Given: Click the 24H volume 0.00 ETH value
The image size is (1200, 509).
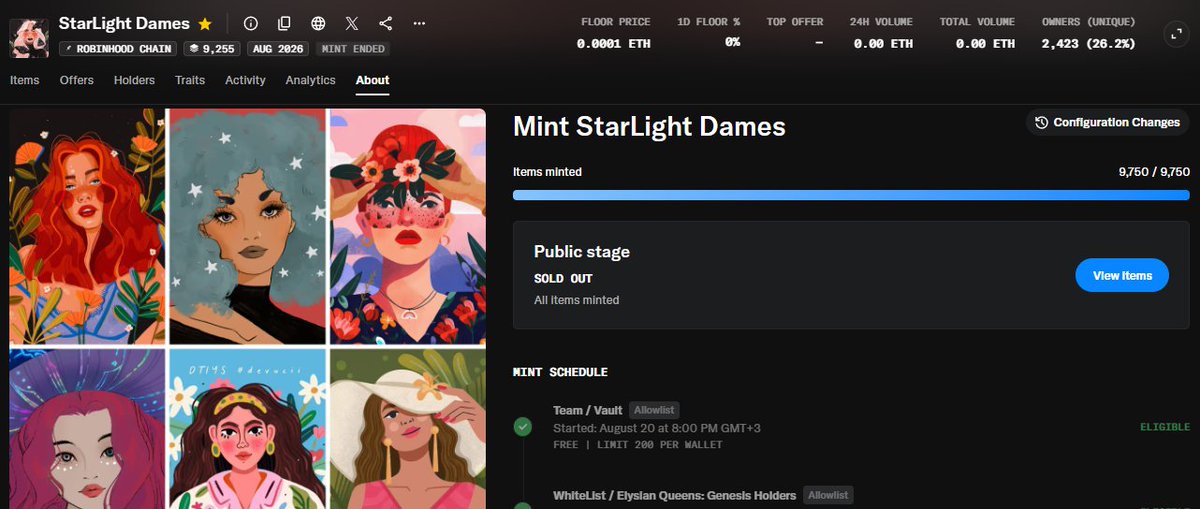Looking at the screenshot, I should pyautogui.click(x=881, y=43).
